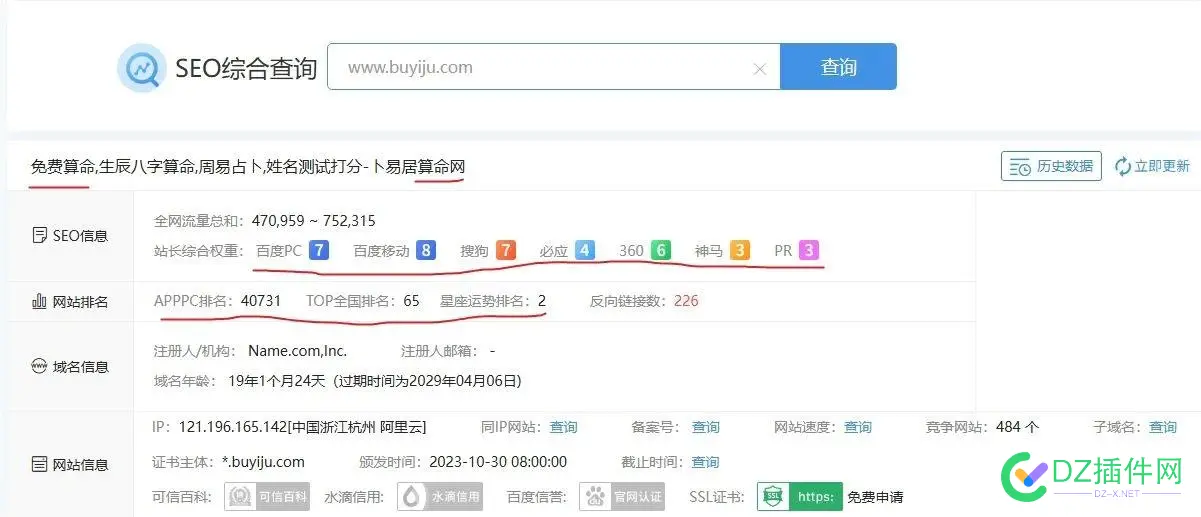Click the PR weight badge 3

[x=808, y=250]
